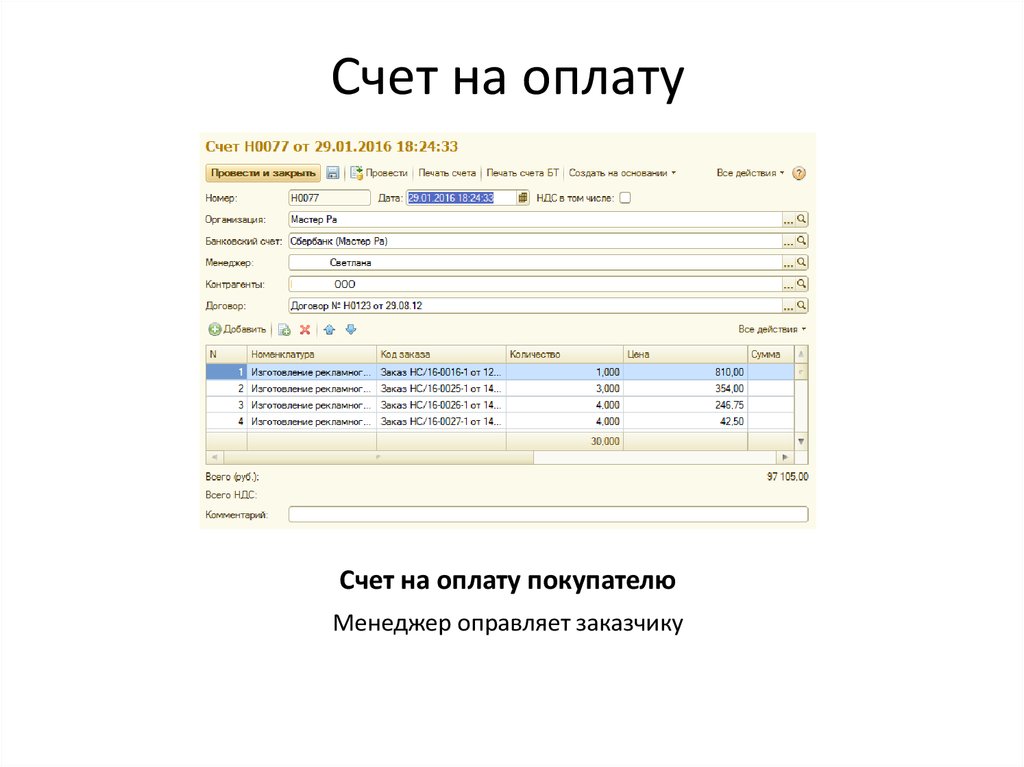Open the top Все действия menu

pyautogui.click(x=750, y=173)
